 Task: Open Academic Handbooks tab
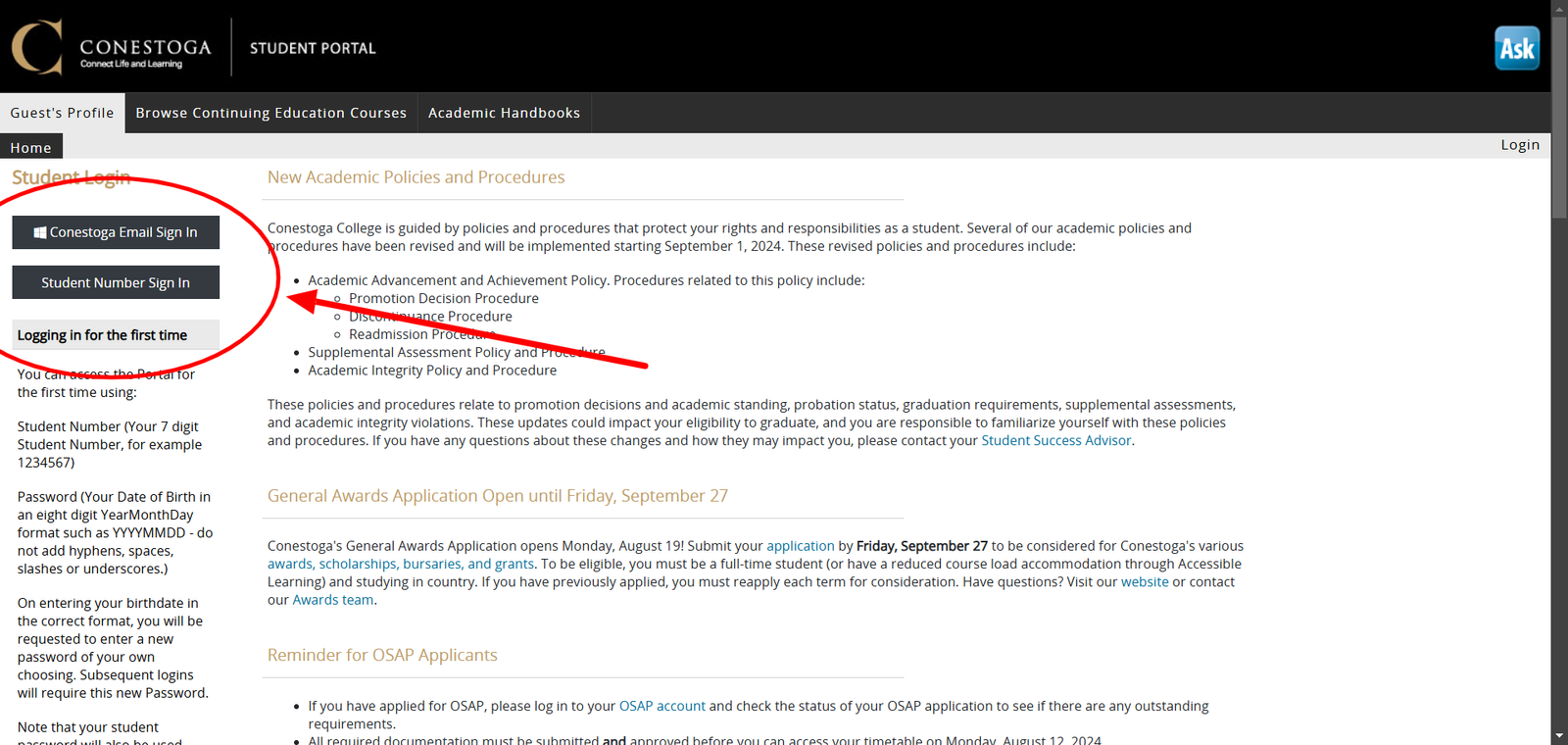(504, 113)
